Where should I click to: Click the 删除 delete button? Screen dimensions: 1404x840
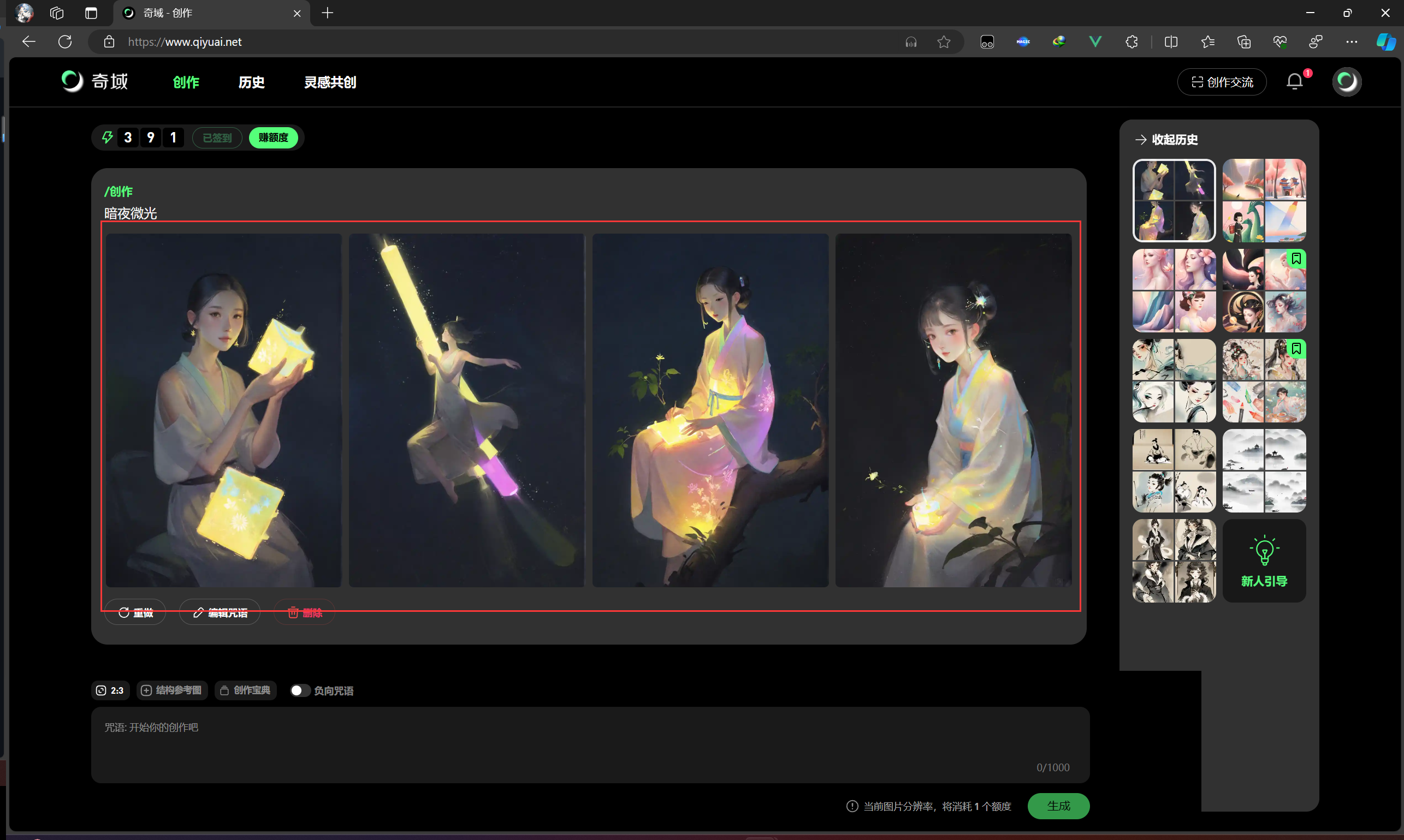tap(305, 612)
